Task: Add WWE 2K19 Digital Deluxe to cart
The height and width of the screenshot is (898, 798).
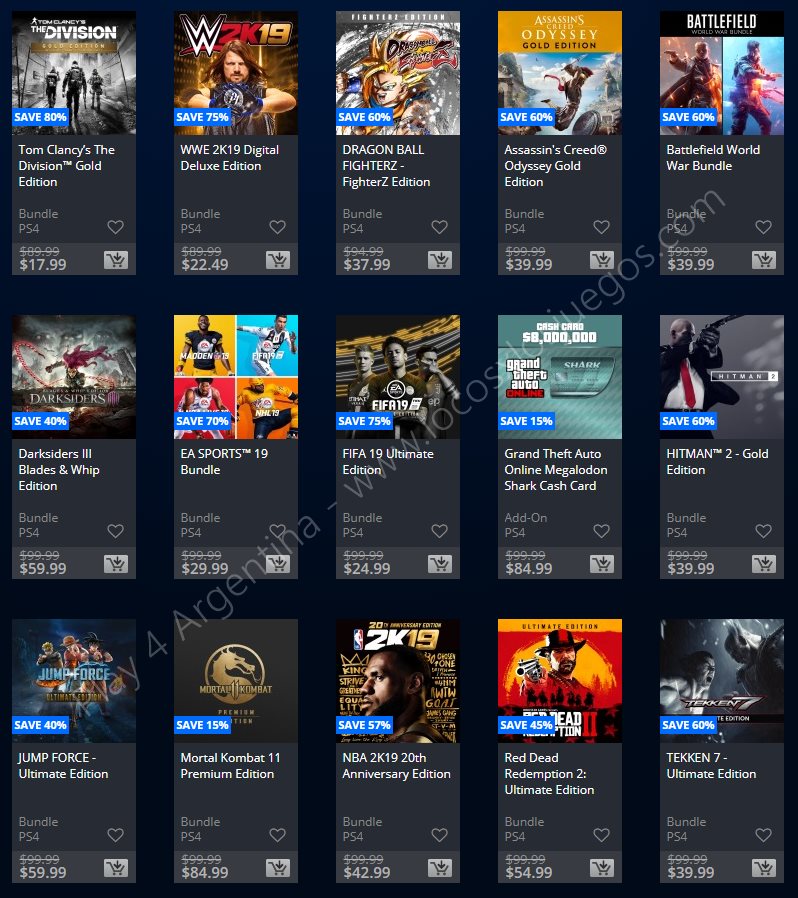Action: 278,260
